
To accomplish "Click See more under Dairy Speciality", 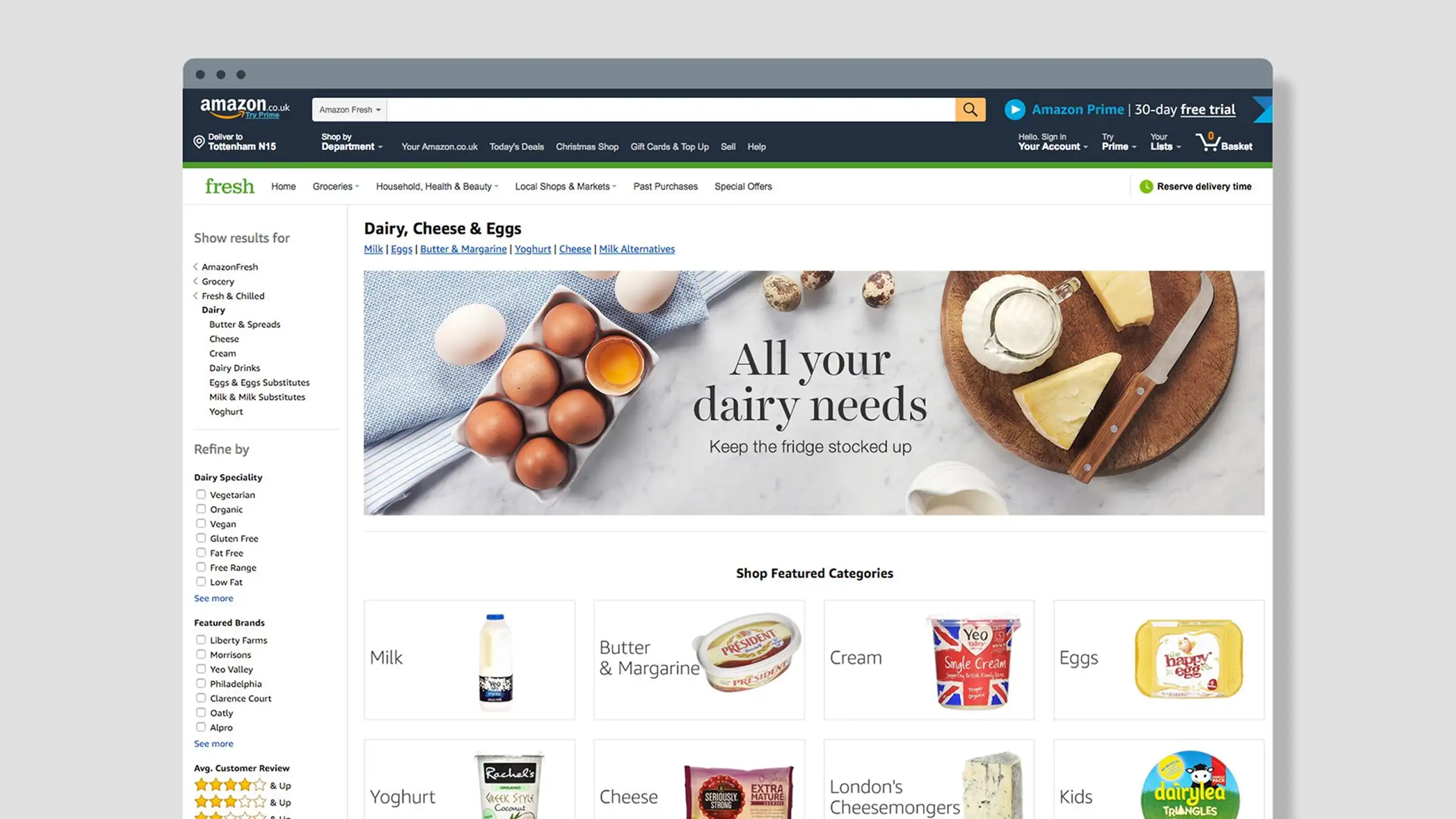I will pyautogui.click(x=213, y=598).
